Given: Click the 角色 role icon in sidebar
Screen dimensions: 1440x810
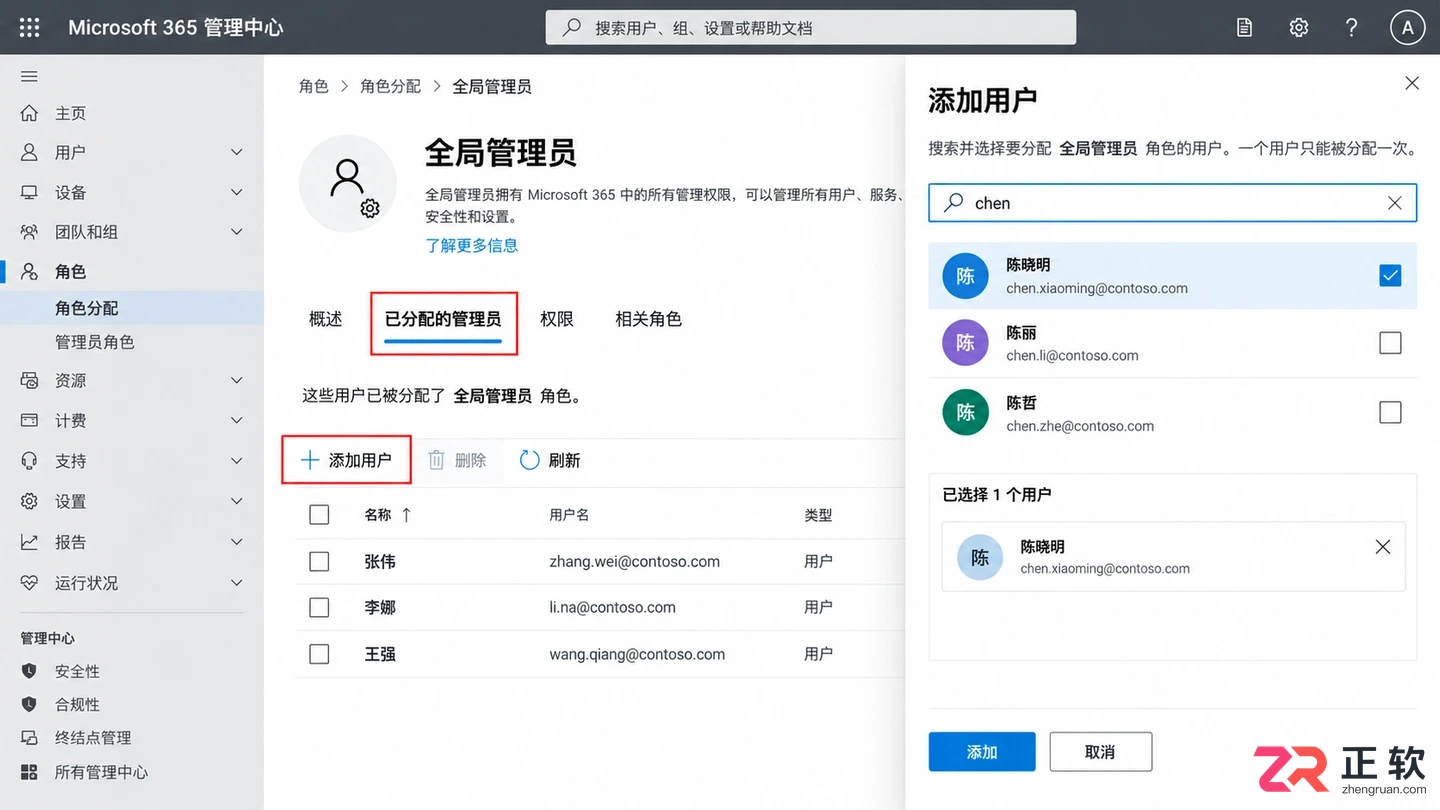Looking at the screenshot, I should [30, 271].
